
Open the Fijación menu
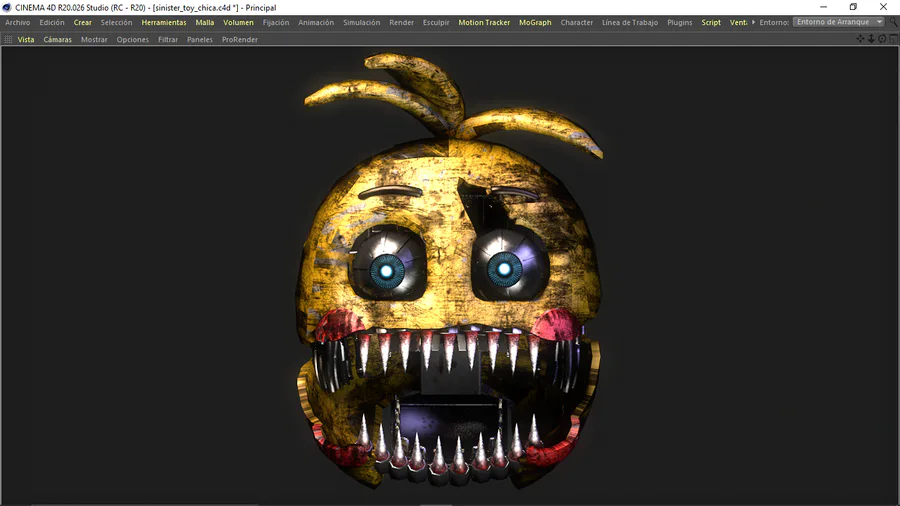pos(276,22)
